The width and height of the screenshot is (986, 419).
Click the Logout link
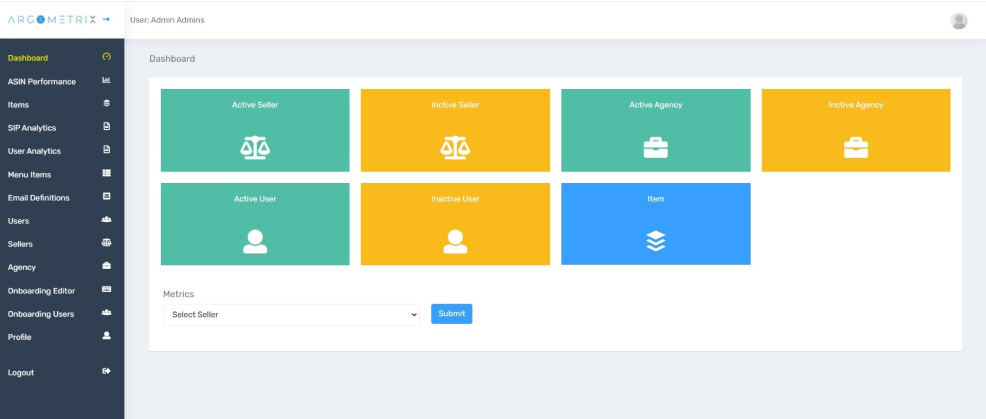coord(21,373)
